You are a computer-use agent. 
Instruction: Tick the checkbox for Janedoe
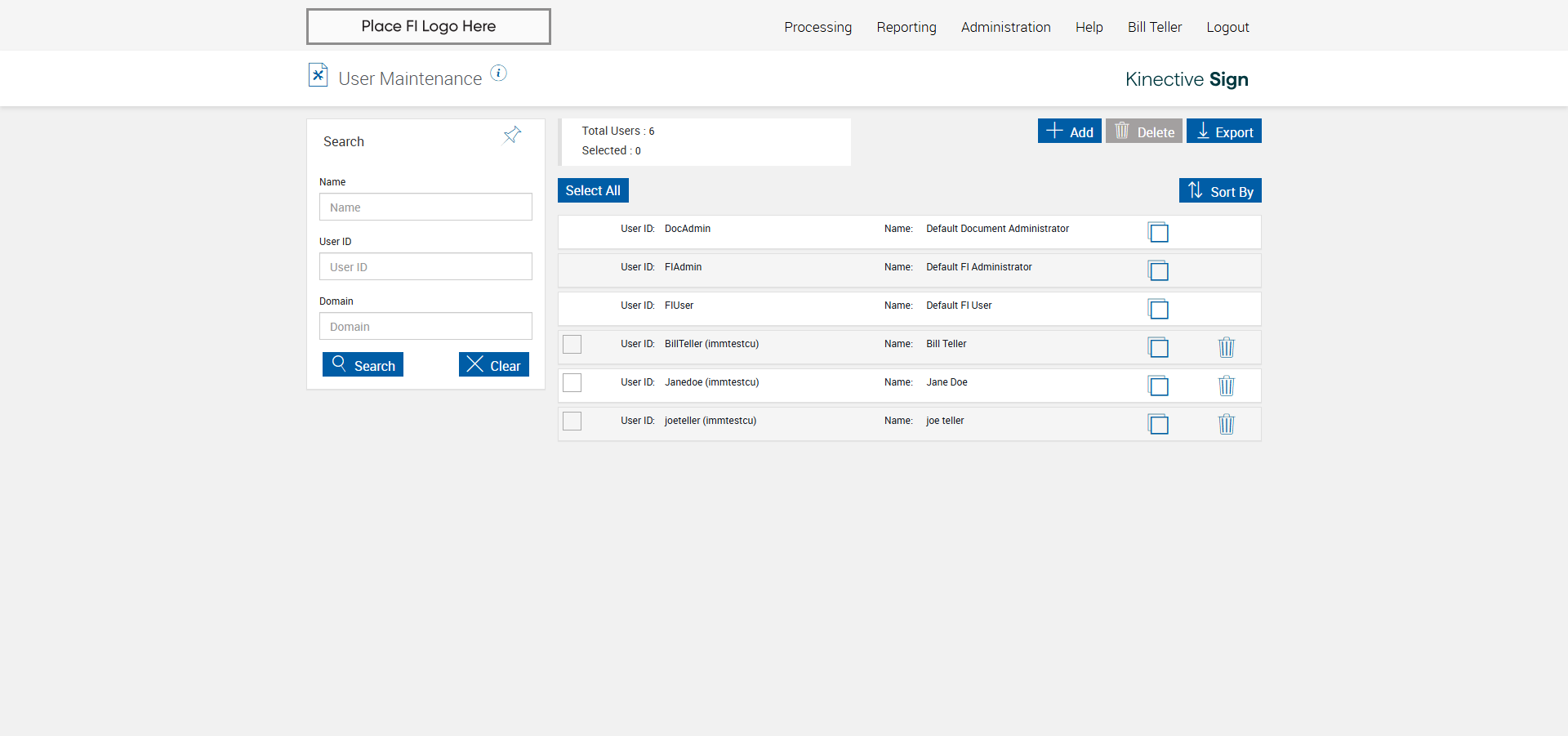point(572,382)
